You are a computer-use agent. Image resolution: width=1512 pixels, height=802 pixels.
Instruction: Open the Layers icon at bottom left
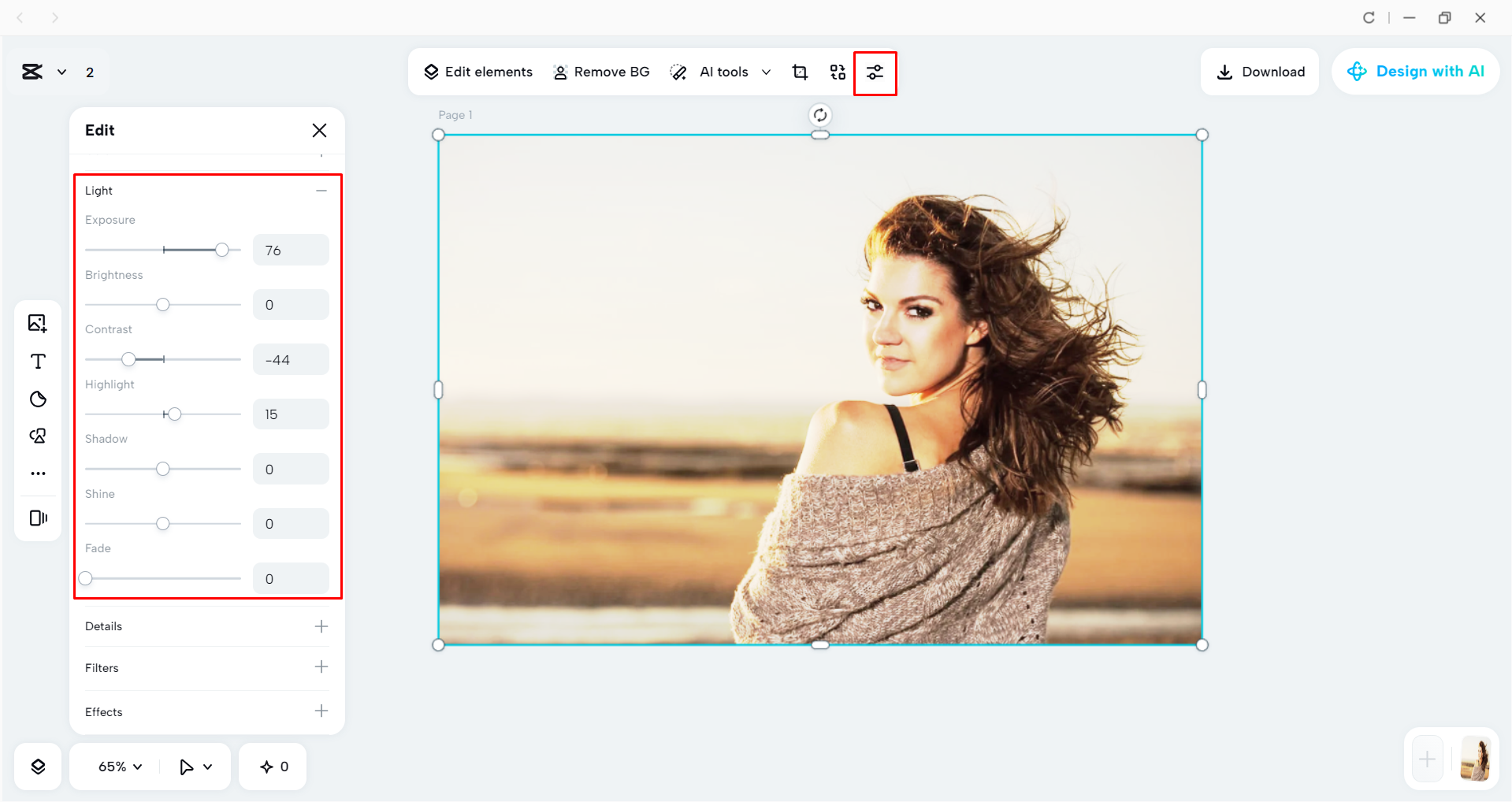pos(37,766)
